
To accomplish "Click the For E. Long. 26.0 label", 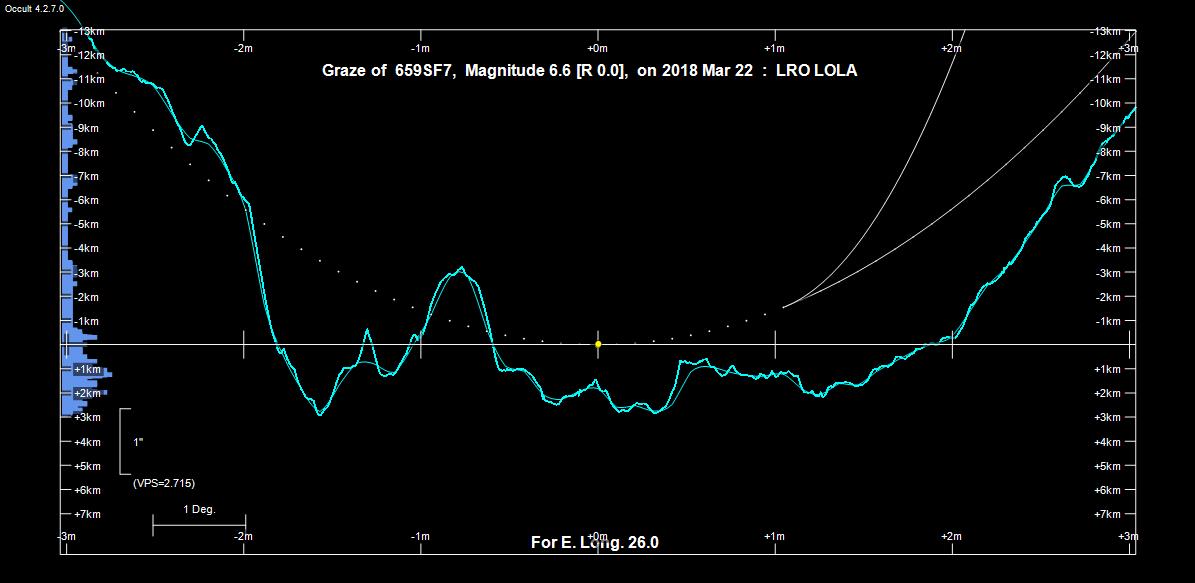I will point(594,542).
